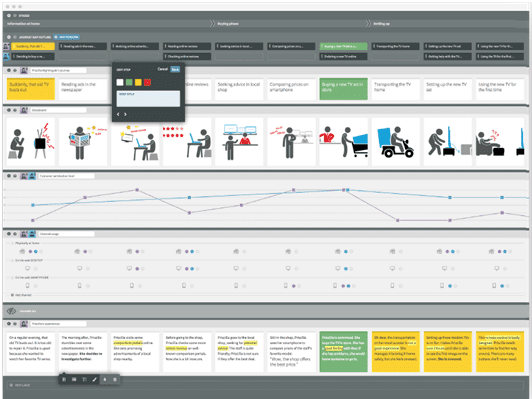Choose the red color swatch
The image size is (532, 399).
coord(147,82)
